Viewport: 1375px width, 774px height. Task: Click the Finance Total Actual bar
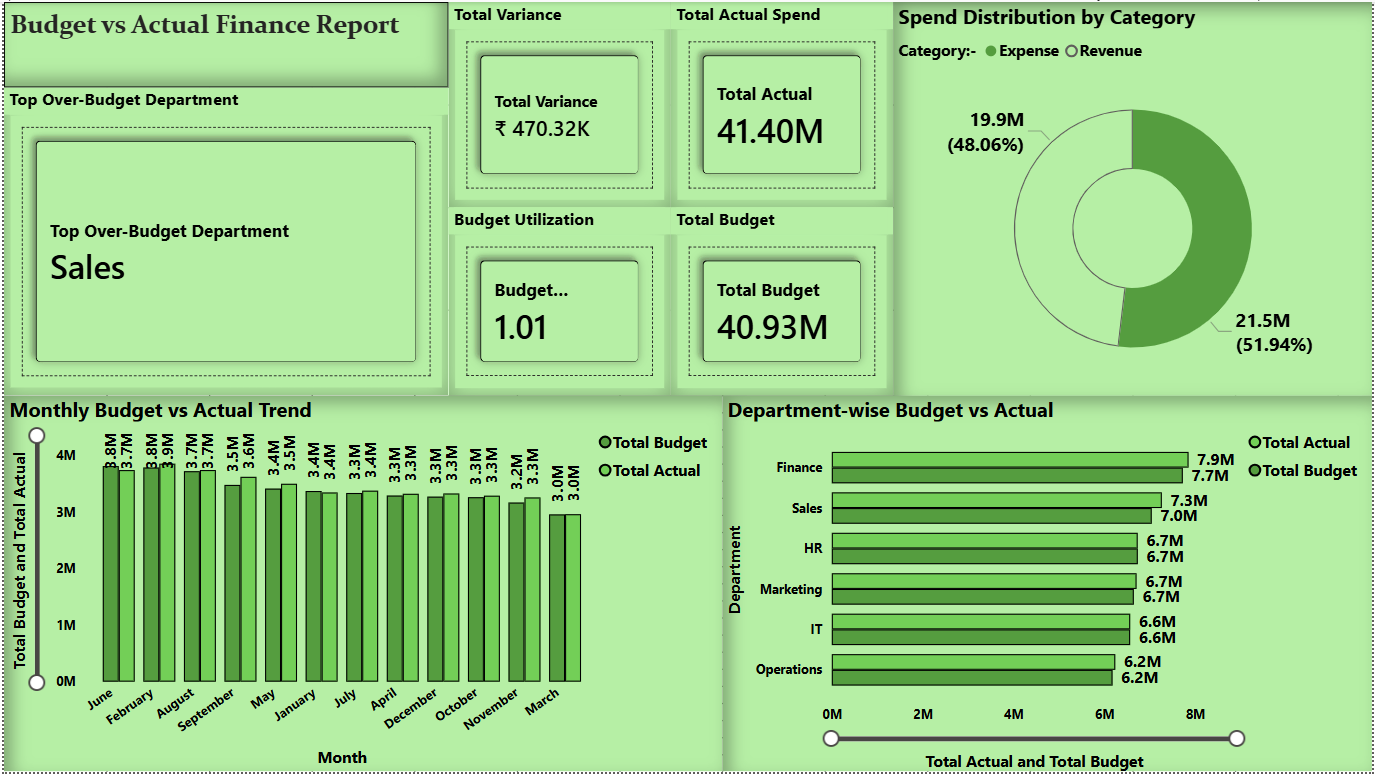point(1009,460)
